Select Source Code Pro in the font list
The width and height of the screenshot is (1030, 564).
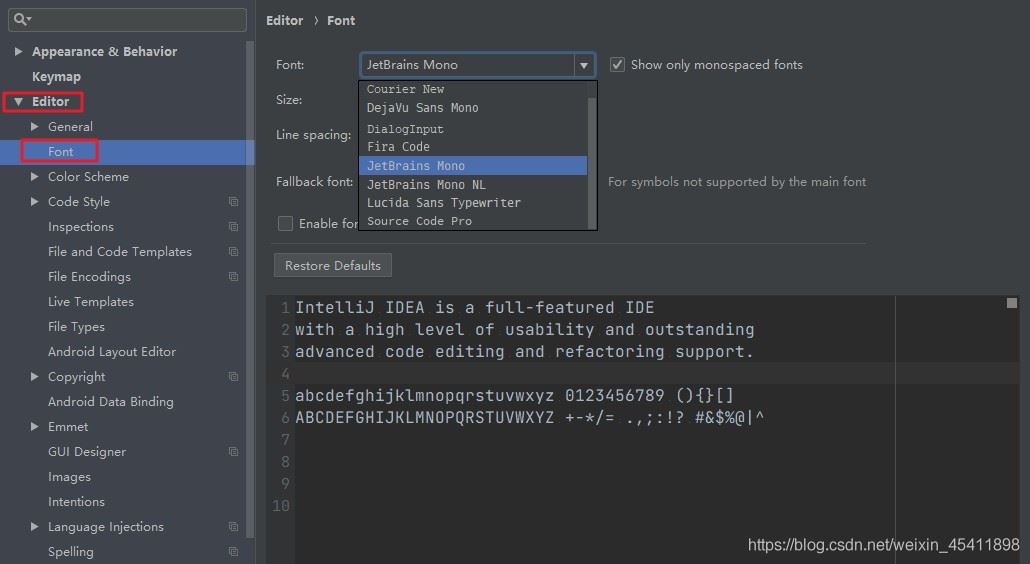(419, 221)
